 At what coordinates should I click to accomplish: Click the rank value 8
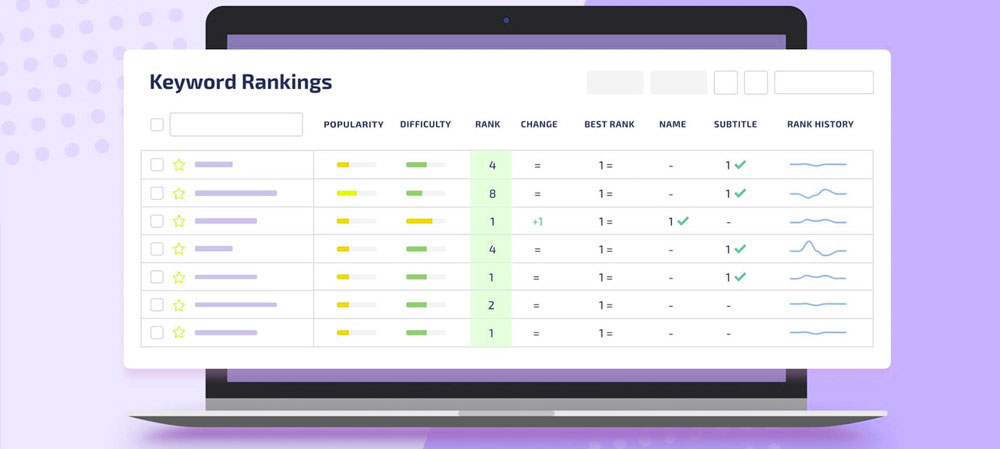(x=492, y=193)
